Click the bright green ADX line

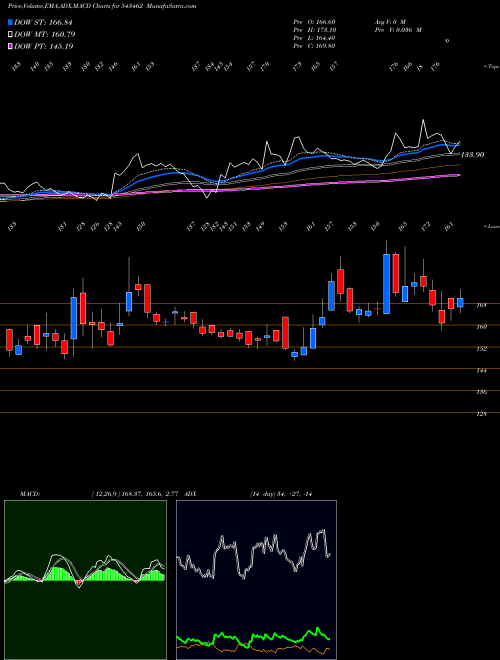[253, 637]
